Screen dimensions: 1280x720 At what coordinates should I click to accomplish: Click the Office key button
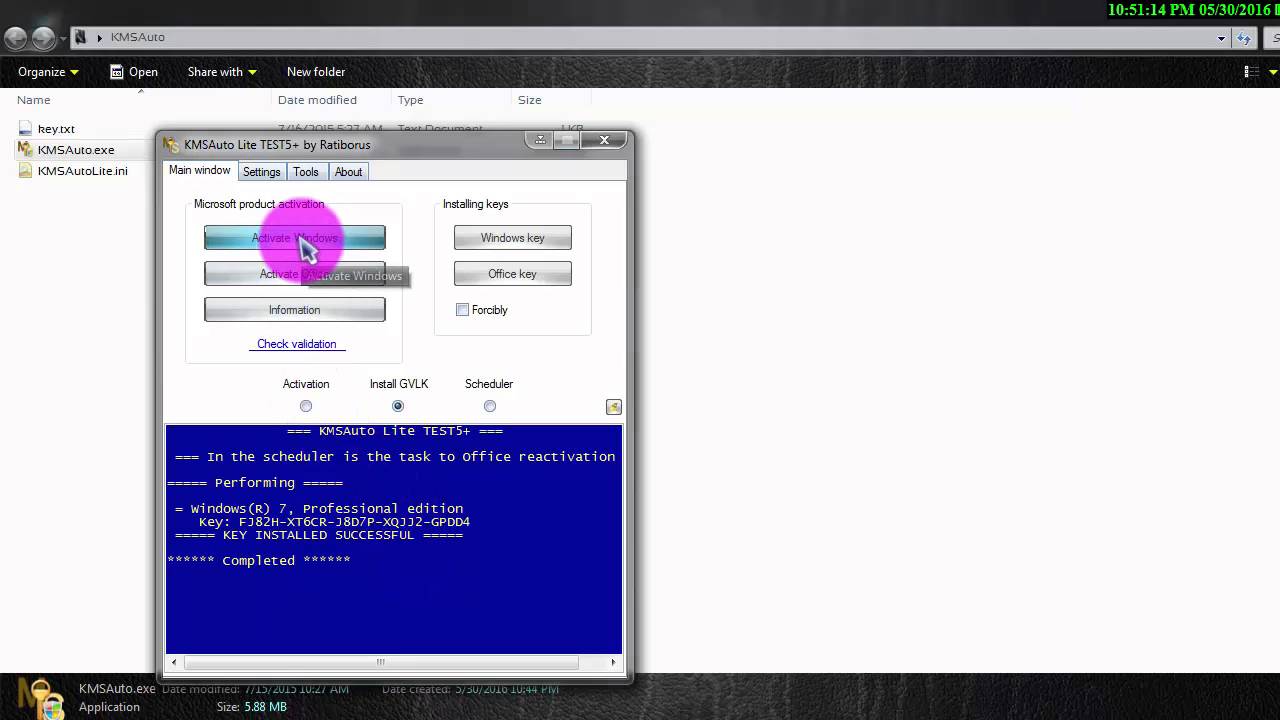pyautogui.click(x=512, y=274)
